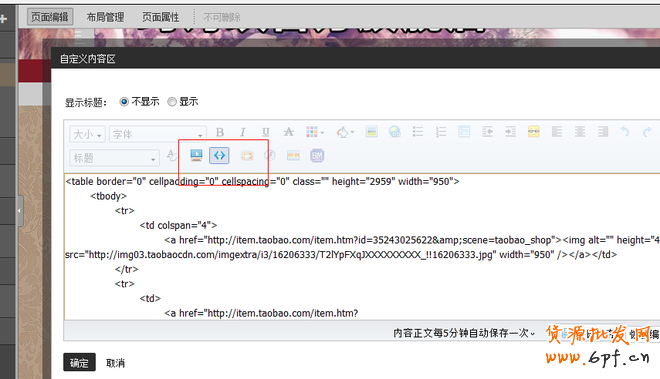The height and width of the screenshot is (379, 660).
Task: Click the 取消 cancel link
Action: click(115, 363)
